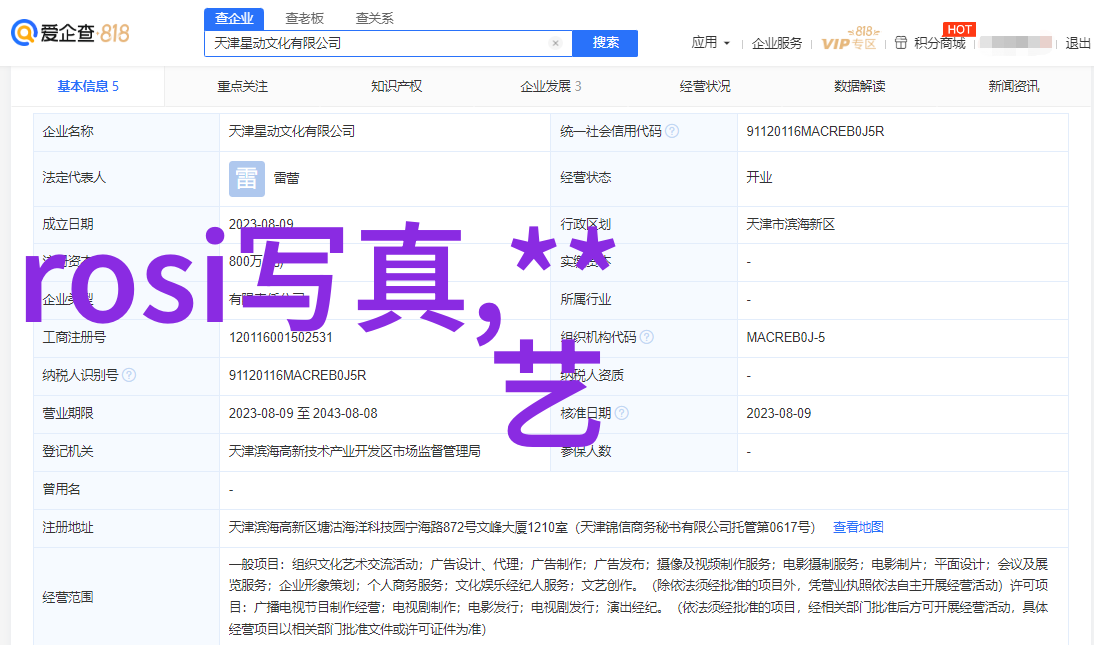Open the 知识产权 tab
Image resolution: width=1094 pixels, height=645 pixels.
point(396,86)
